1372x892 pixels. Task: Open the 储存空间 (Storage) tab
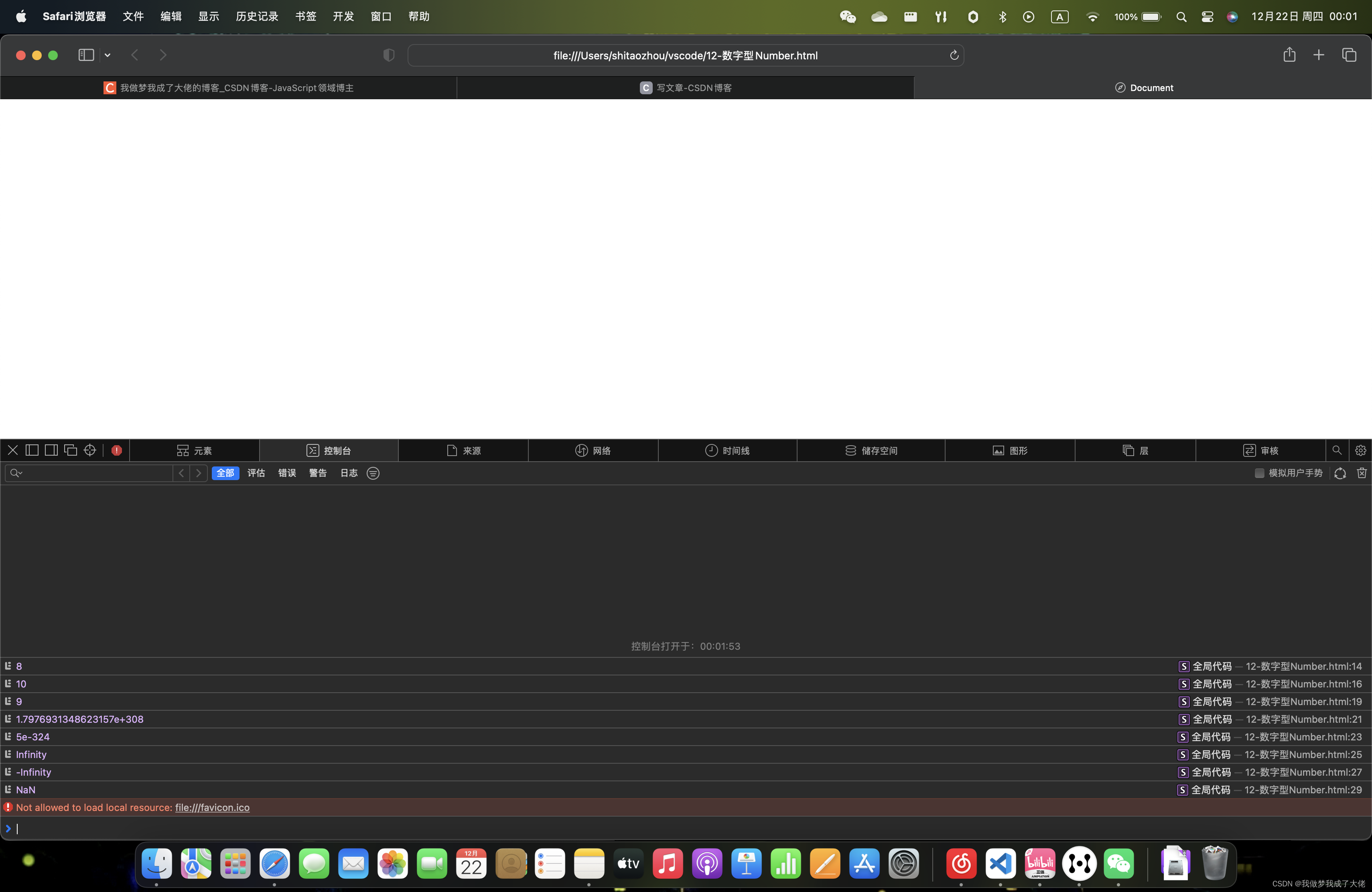(x=871, y=450)
